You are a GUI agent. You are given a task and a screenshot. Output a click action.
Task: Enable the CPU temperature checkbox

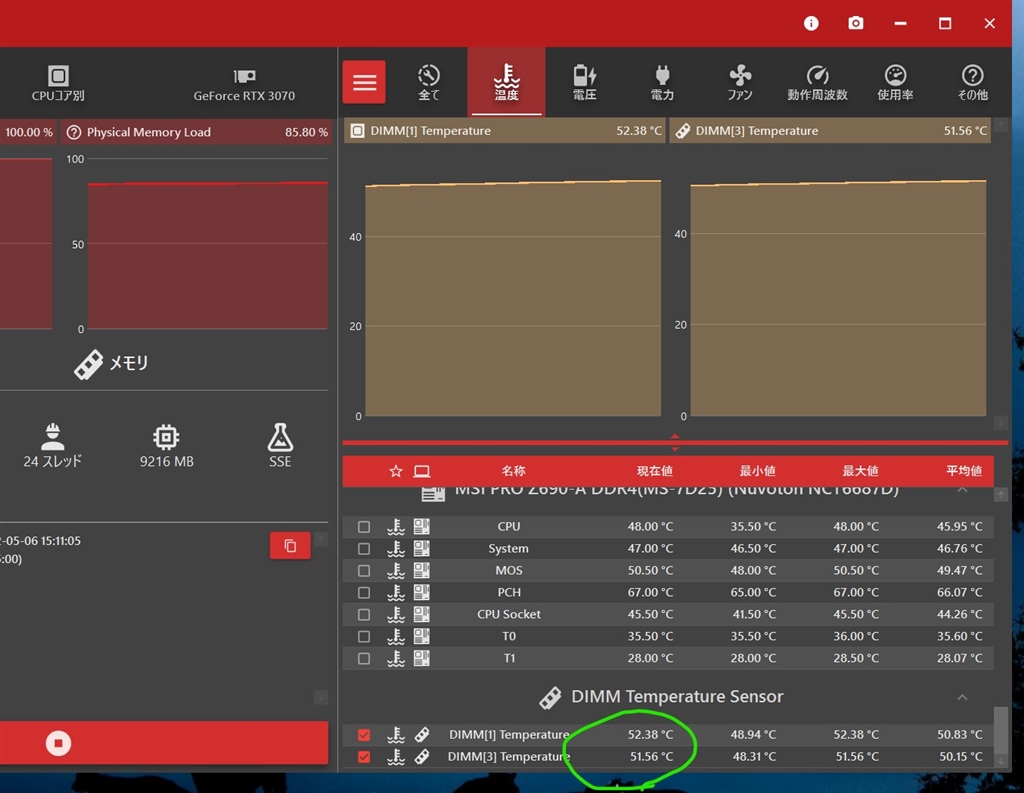click(364, 526)
